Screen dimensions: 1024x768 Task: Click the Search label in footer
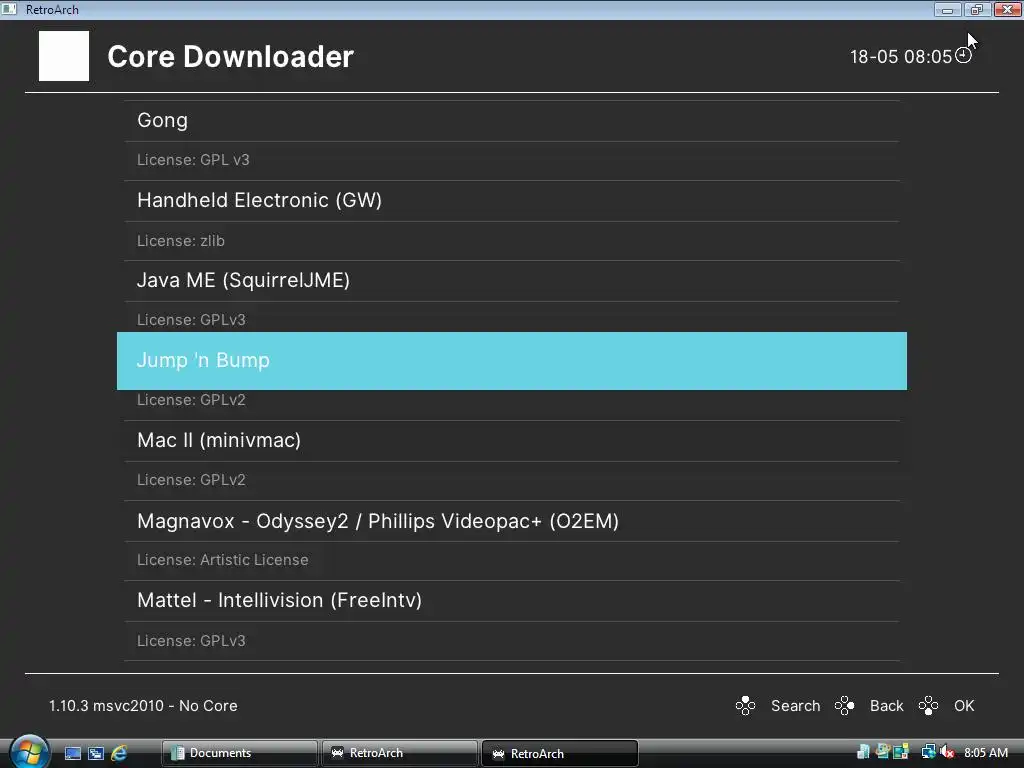tap(795, 706)
